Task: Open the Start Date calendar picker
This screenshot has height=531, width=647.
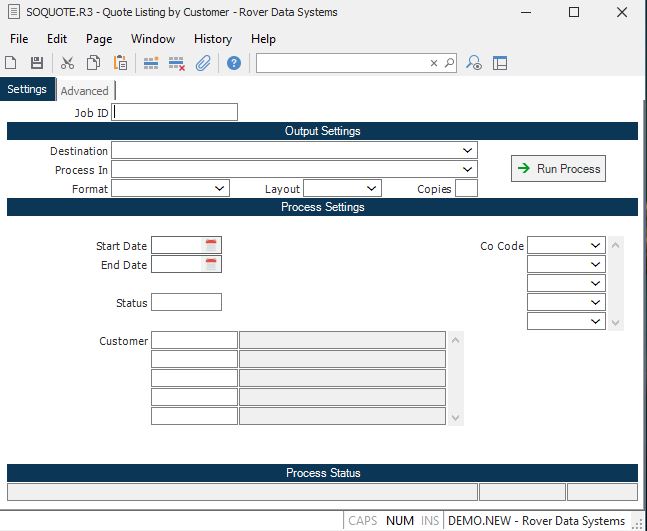Action: coord(211,245)
